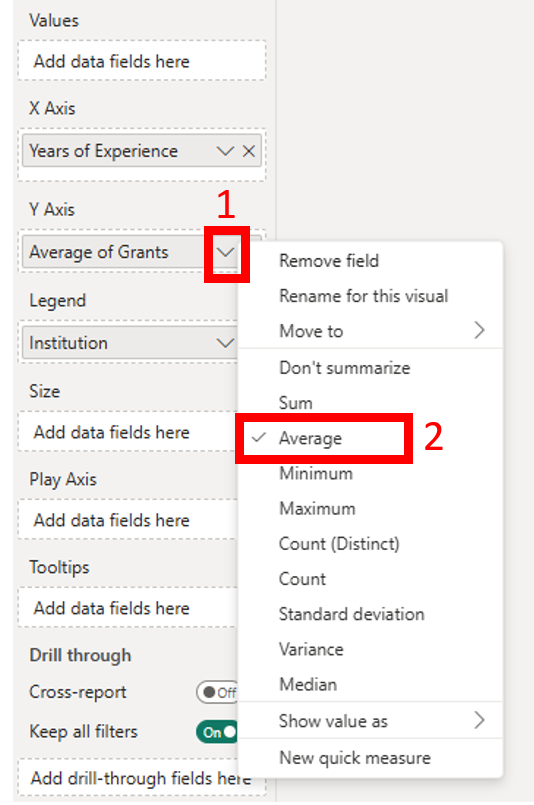Select Variance aggregation
This screenshot has height=805, width=534.
[370, 649]
